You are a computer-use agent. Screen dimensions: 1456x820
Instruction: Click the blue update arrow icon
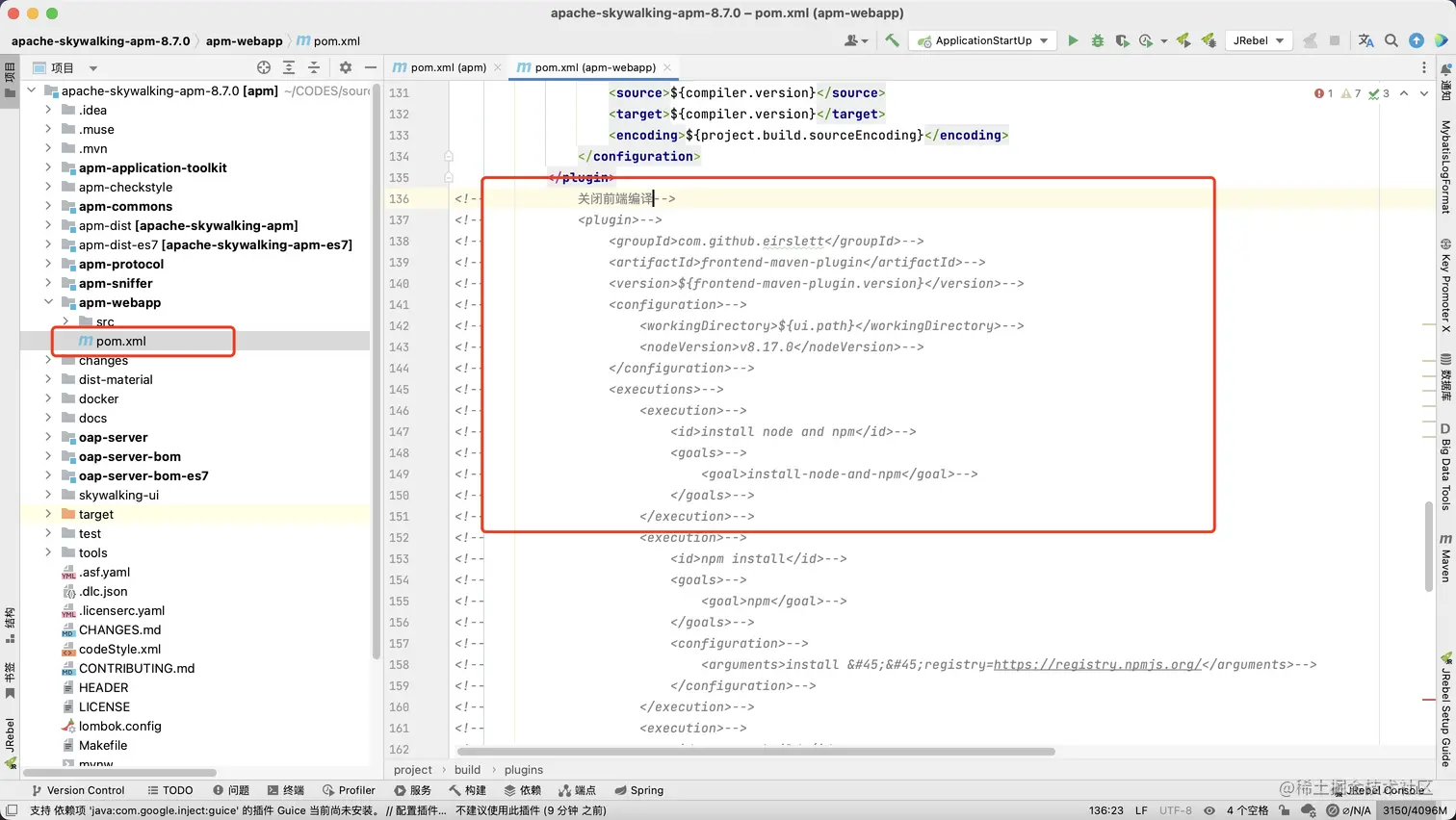click(x=1417, y=40)
